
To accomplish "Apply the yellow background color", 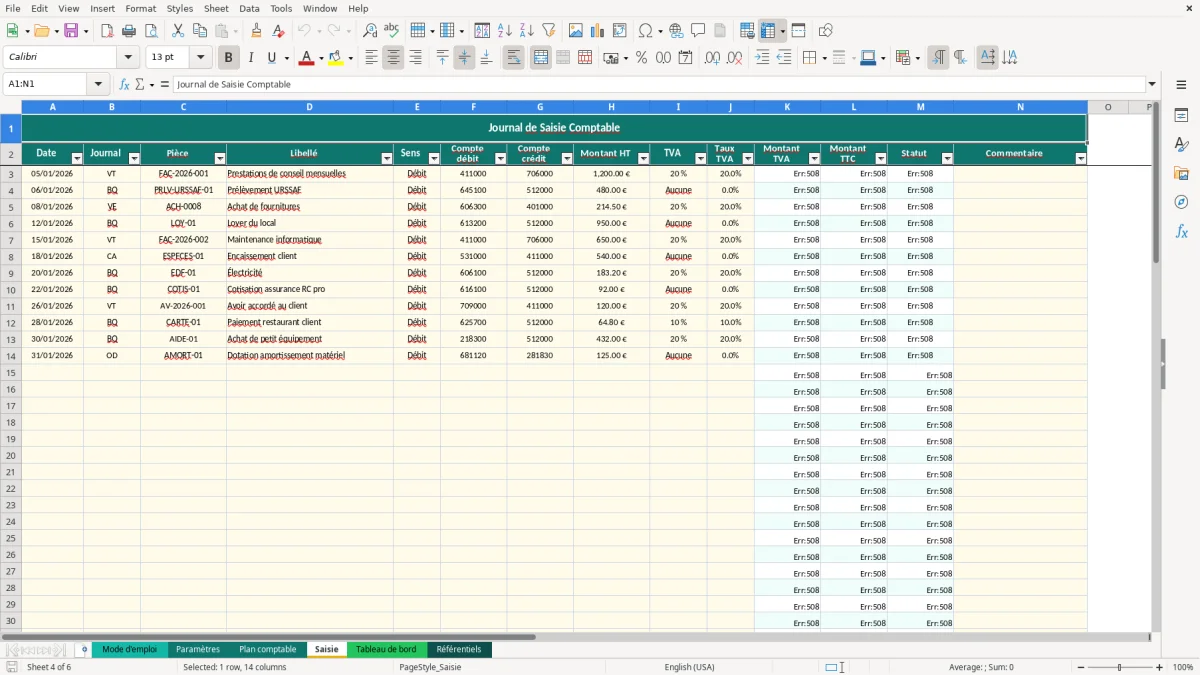I will (x=335, y=58).
